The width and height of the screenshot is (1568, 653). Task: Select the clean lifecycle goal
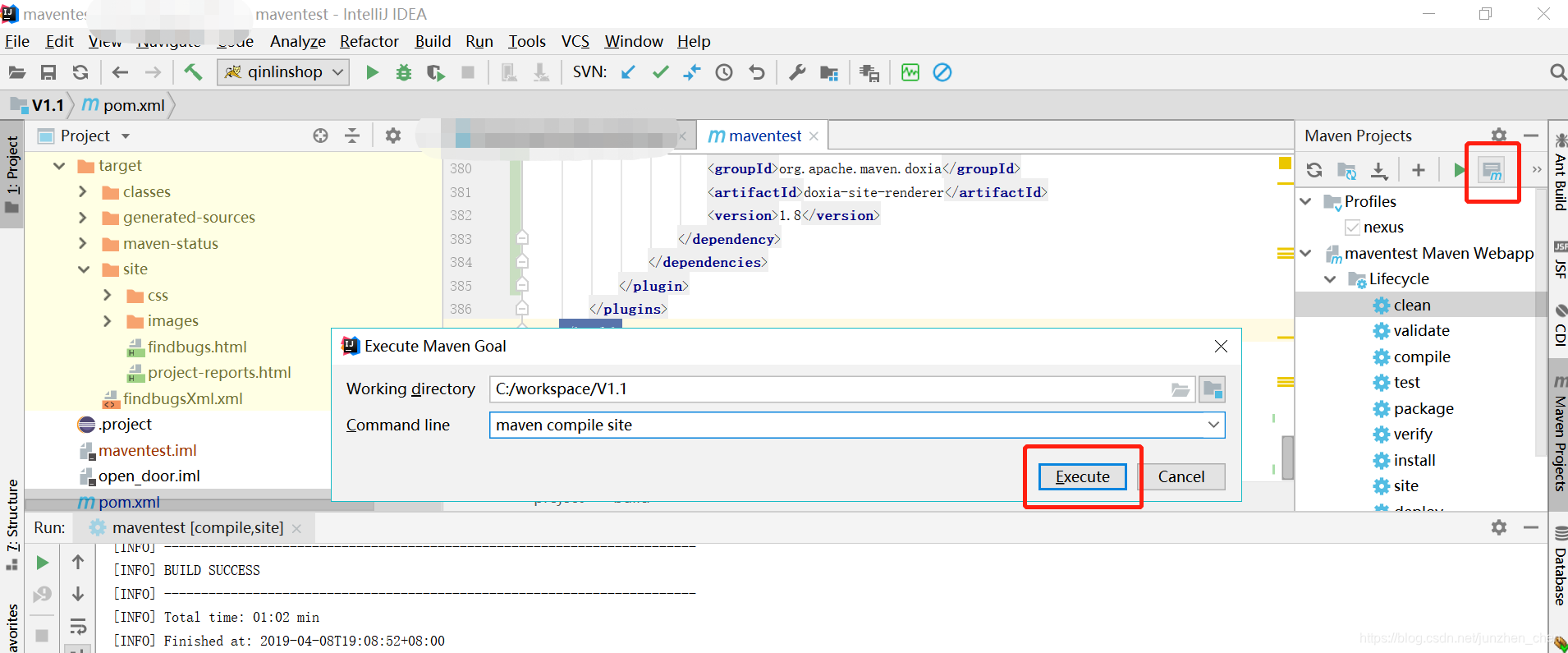[x=1411, y=305]
